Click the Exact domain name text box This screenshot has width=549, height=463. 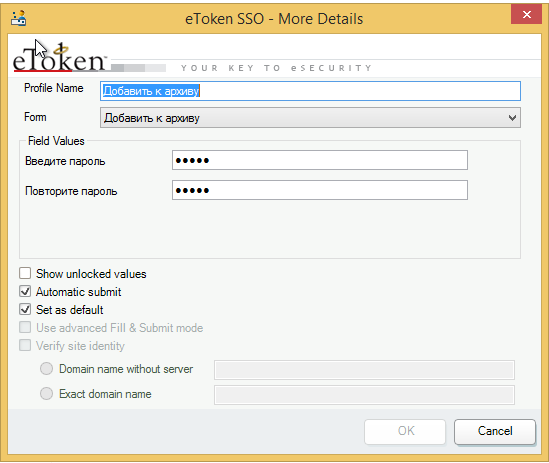point(364,395)
